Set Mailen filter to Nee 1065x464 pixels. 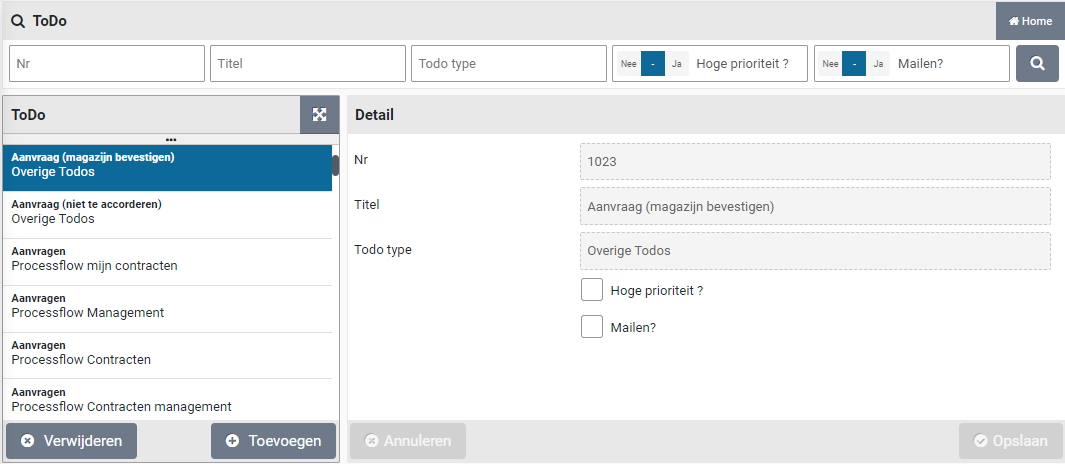click(x=830, y=64)
